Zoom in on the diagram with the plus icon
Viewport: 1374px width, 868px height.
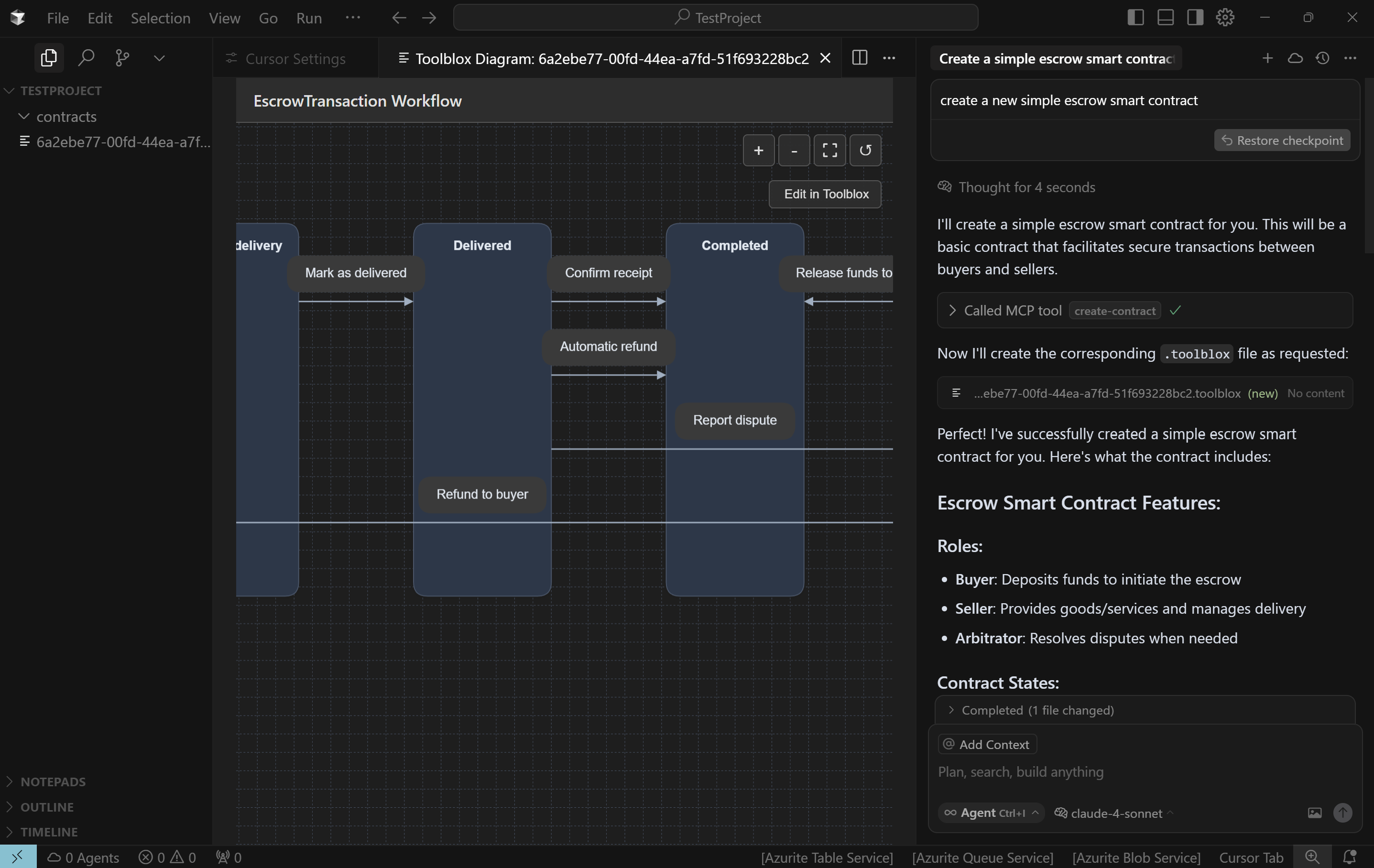[758, 150]
